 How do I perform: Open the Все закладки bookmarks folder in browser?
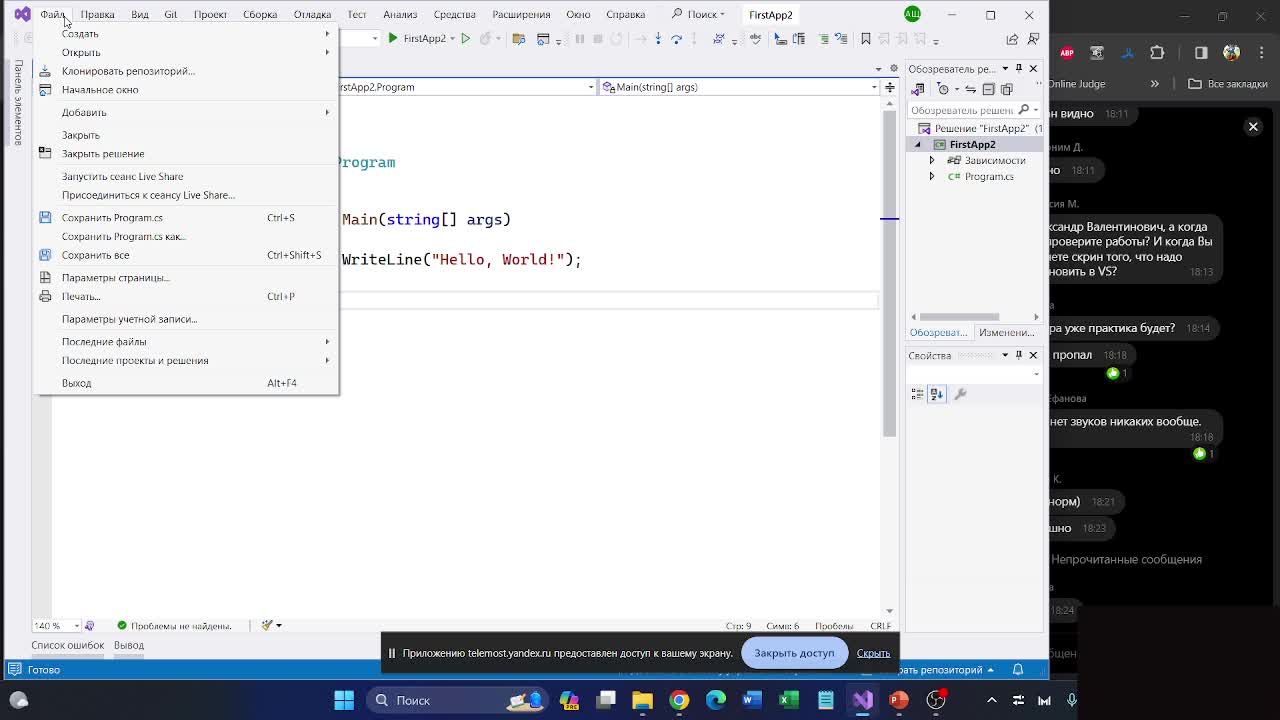pos(1228,84)
